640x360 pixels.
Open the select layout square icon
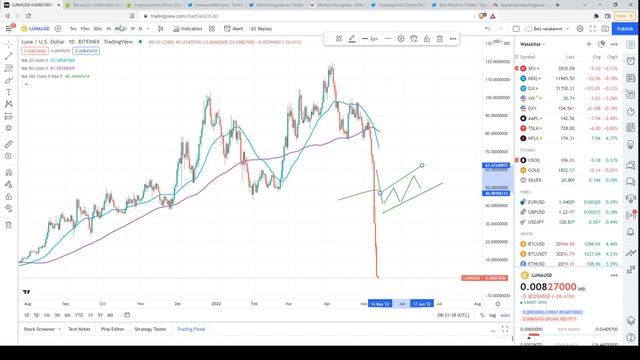coord(516,29)
